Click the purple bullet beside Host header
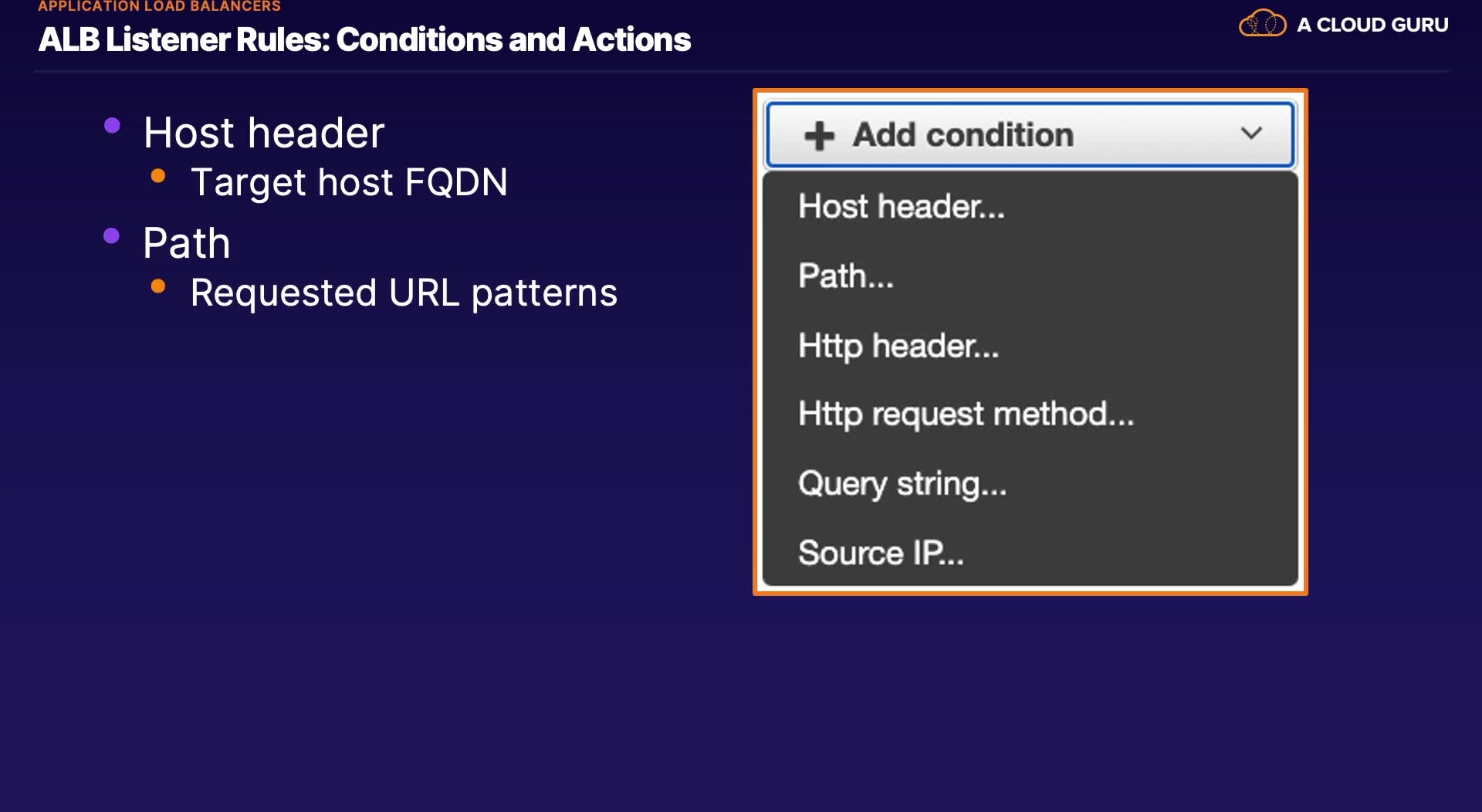The width and height of the screenshot is (1482, 812). click(112, 126)
